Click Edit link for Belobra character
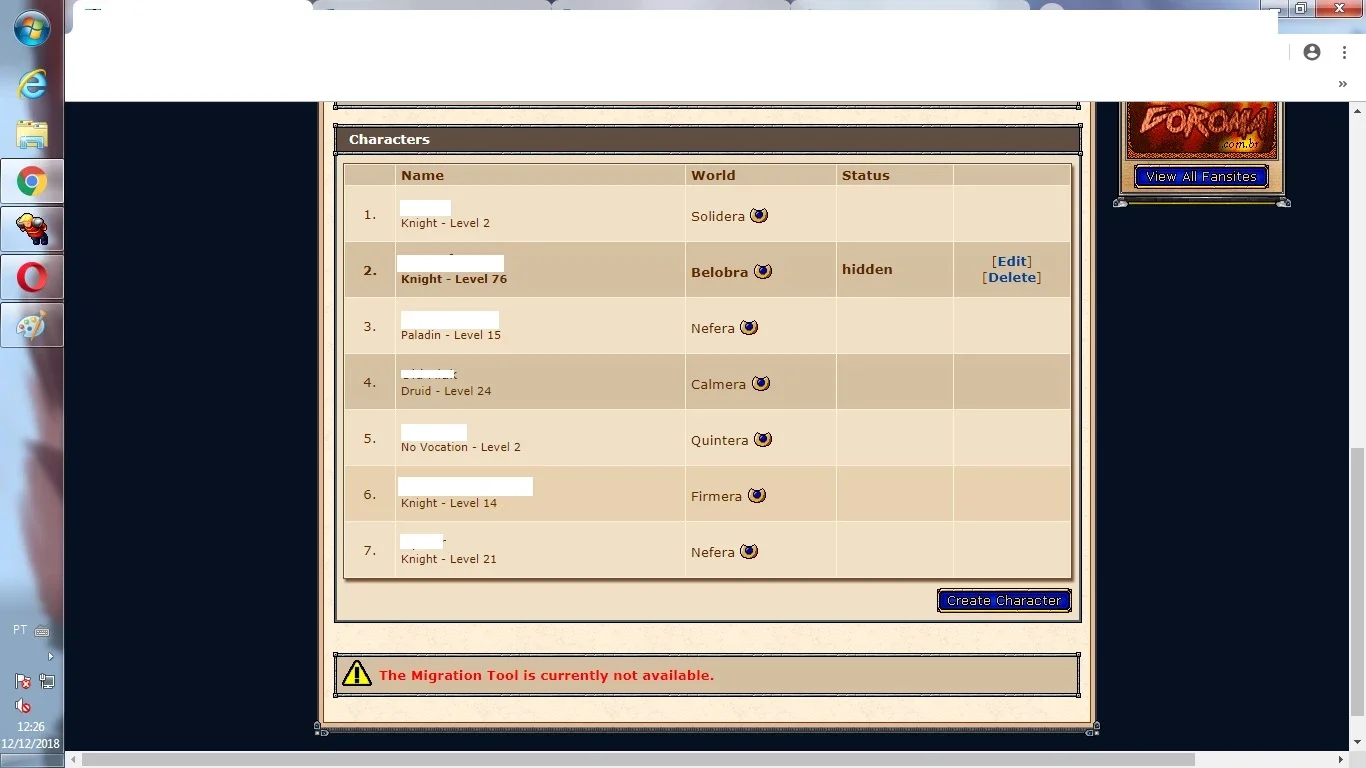Image resolution: width=1366 pixels, height=768 pixels. [1012, 261]
